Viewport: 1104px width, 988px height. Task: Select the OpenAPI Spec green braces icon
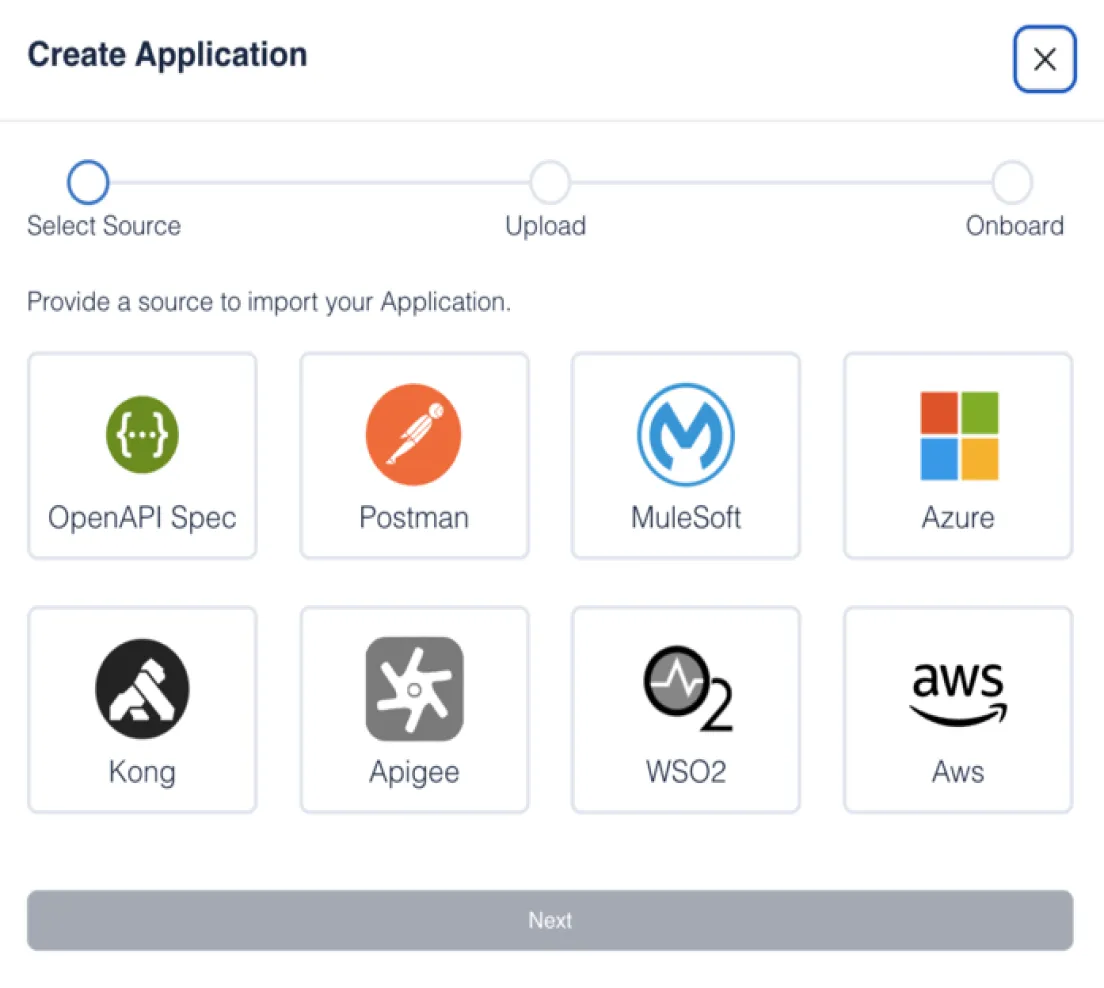(142, 434)
